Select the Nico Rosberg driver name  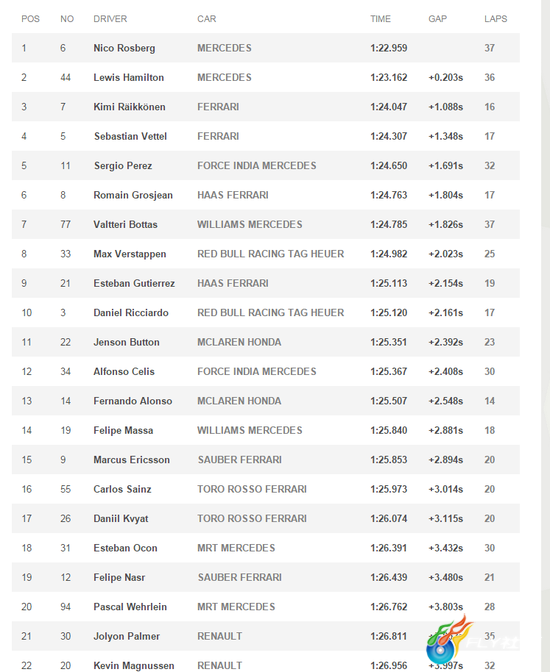(124, 48)
